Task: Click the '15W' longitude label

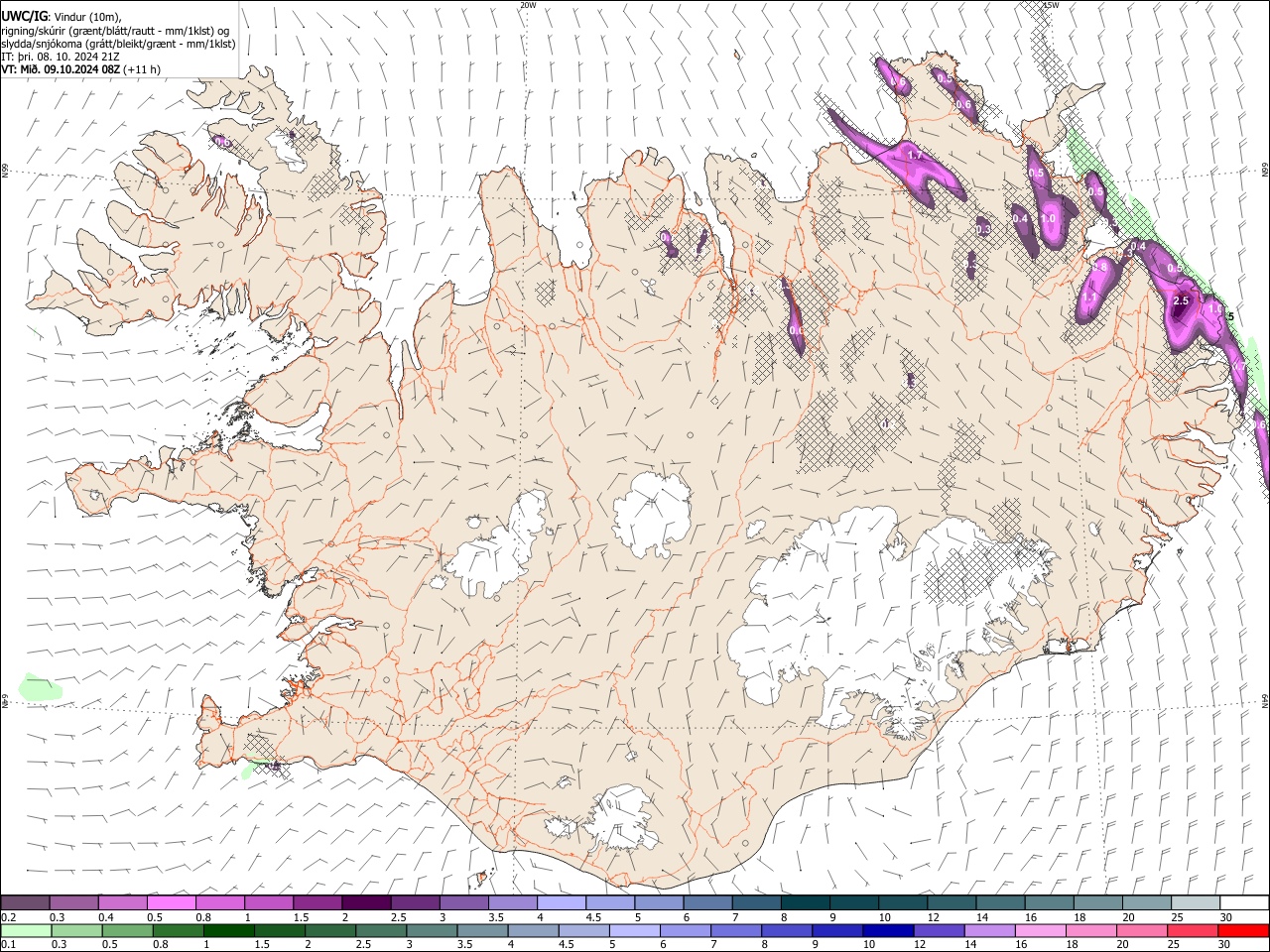Action: (x=1051, y=5)
